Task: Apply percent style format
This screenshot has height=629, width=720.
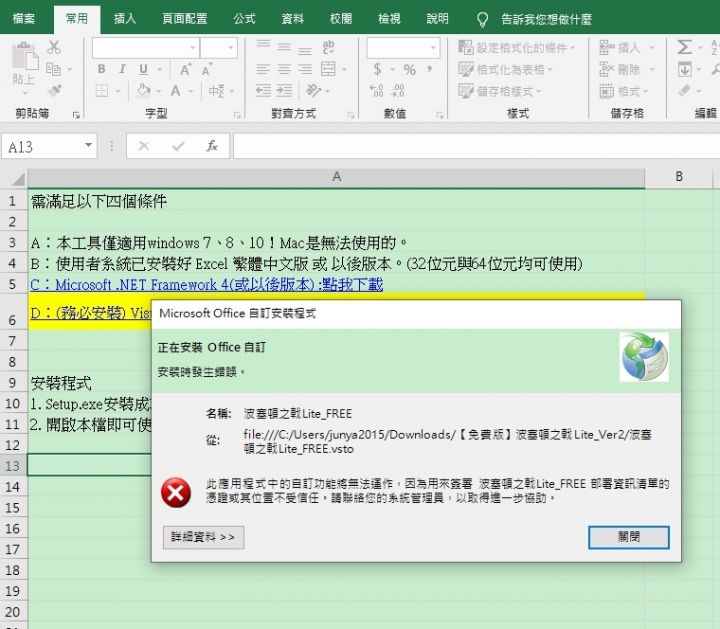Action: (x=410, y=70)
